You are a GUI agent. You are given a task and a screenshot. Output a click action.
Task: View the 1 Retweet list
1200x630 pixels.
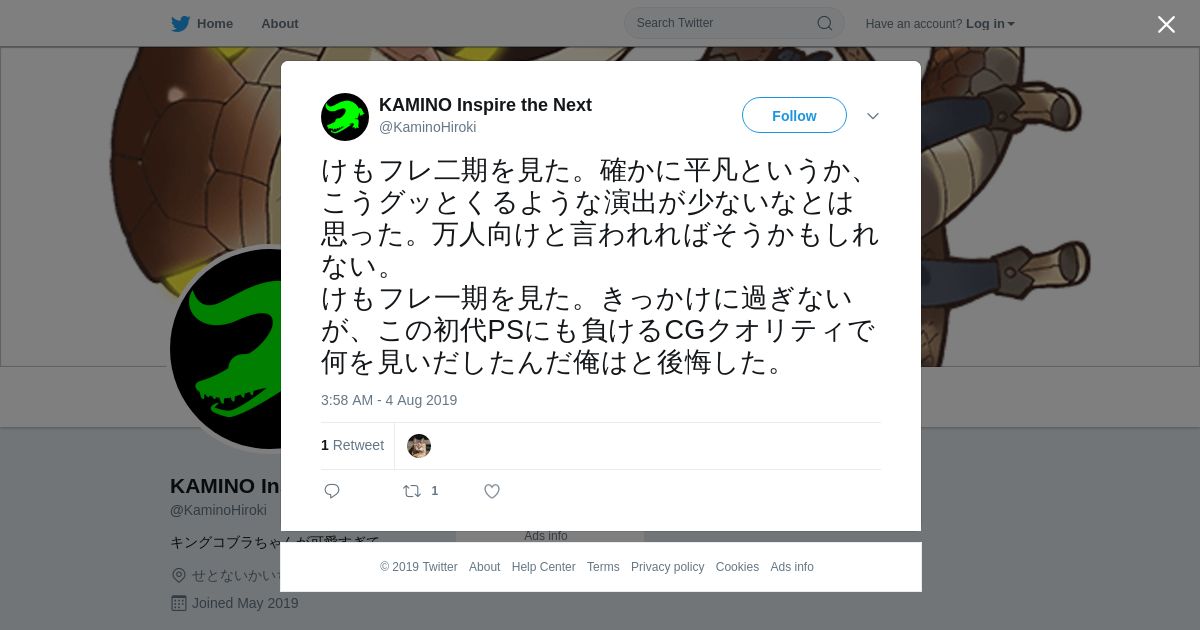coord(352,445)
